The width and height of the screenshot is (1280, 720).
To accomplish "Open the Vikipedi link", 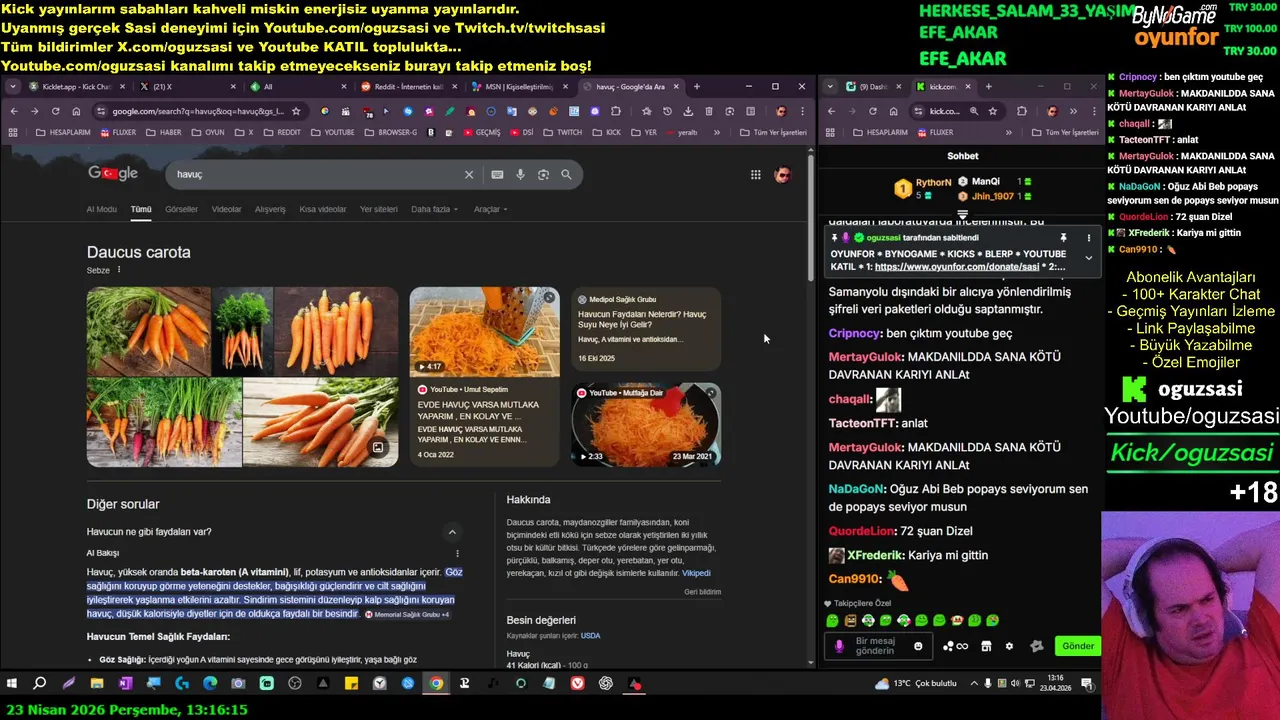I will (x=696, y=574).
